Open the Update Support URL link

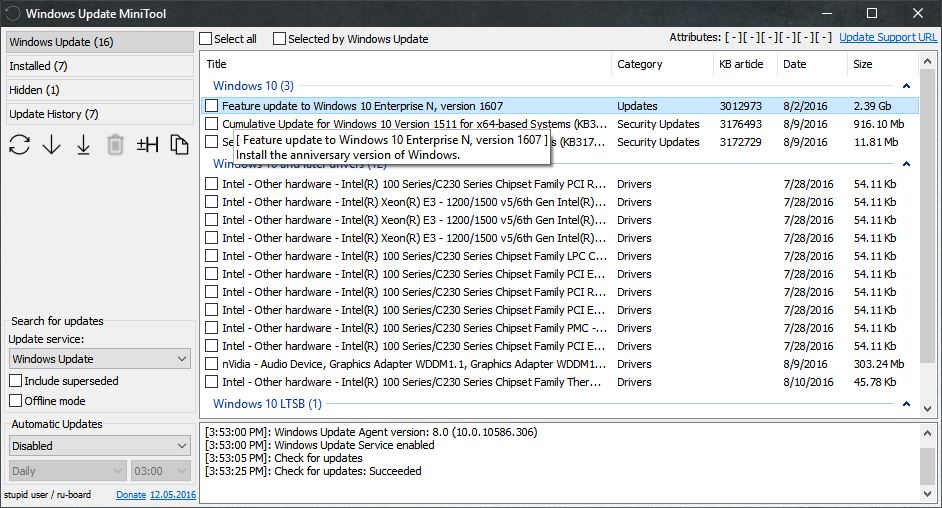[x=887, y=37]
